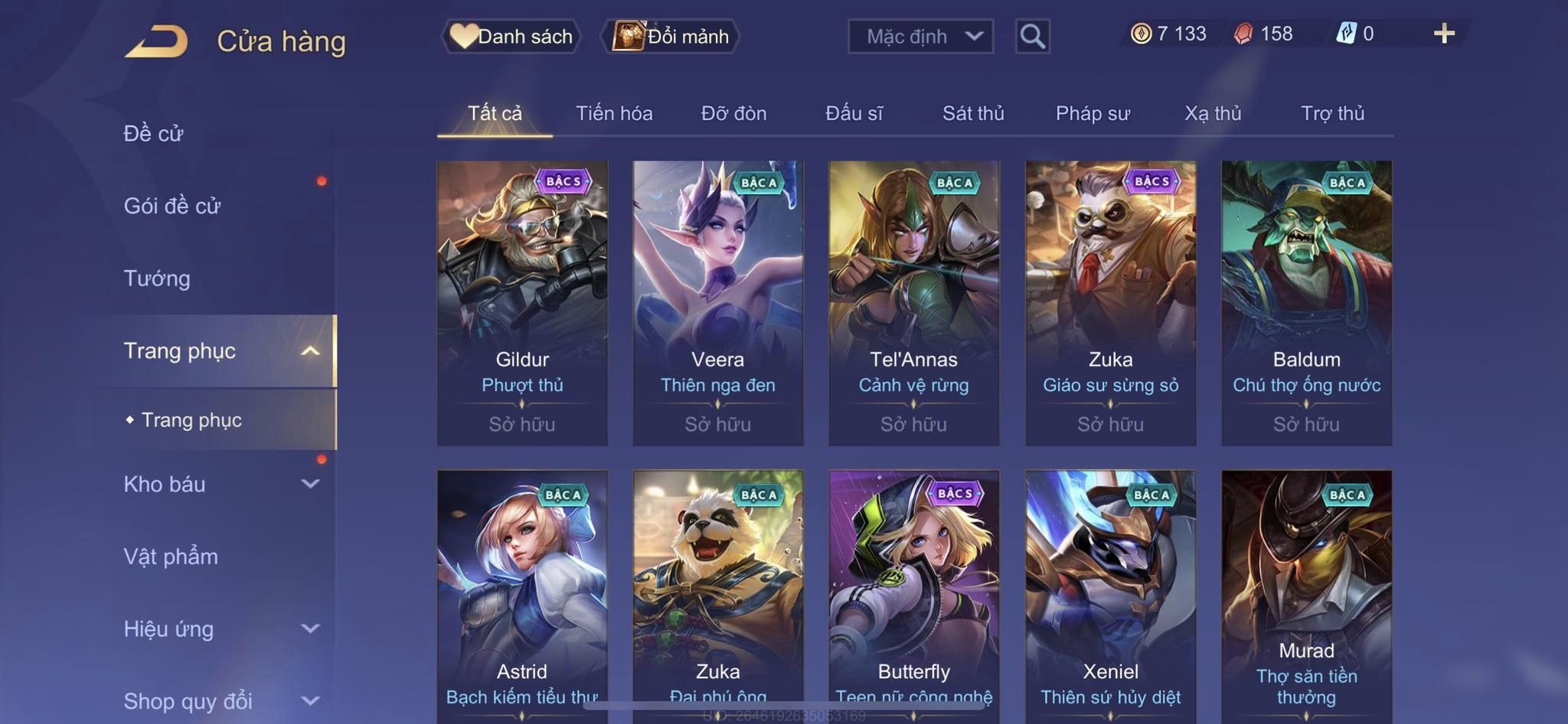Tap the gold coin balance icon

coord(1141,34)
